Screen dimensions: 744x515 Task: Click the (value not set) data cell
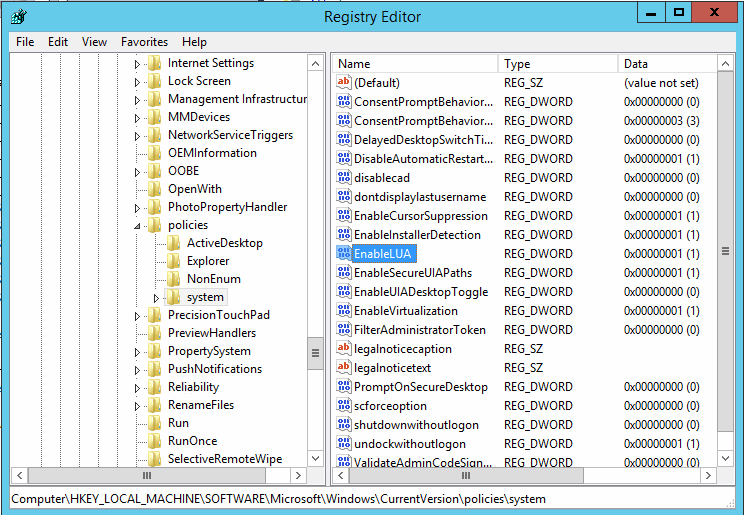click(661, 83)
